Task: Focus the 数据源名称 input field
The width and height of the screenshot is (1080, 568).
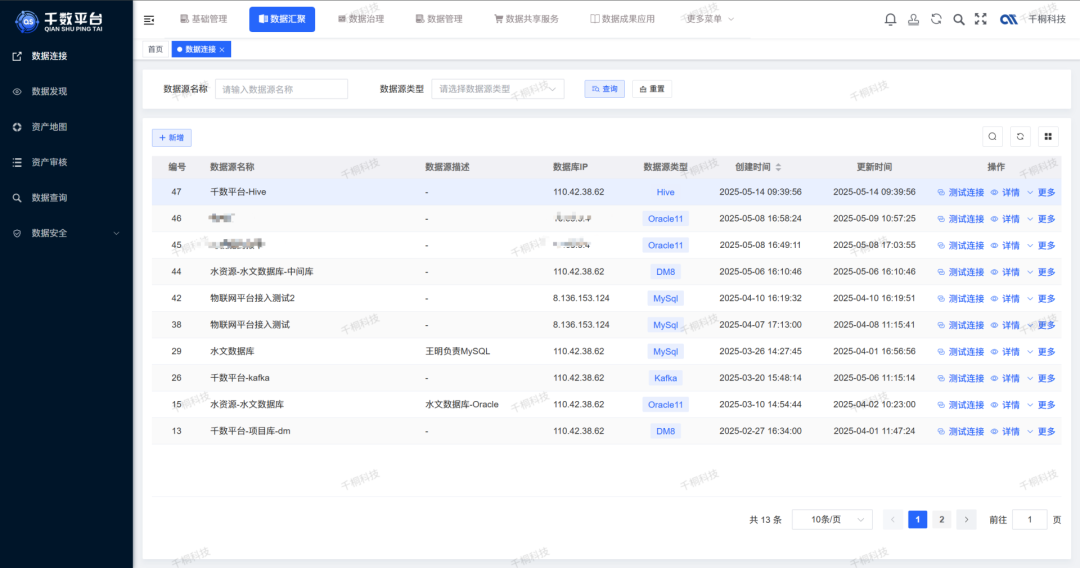Action: point(281,89)
